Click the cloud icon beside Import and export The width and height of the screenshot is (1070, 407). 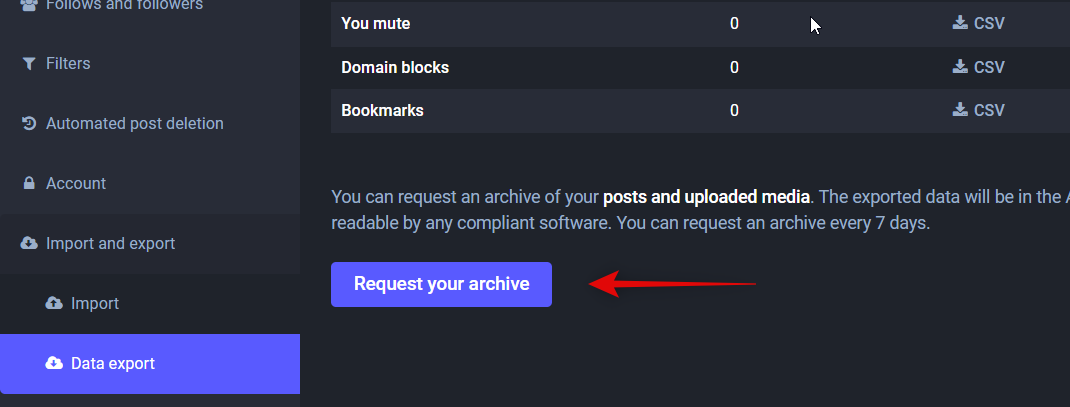coord(28,244)
